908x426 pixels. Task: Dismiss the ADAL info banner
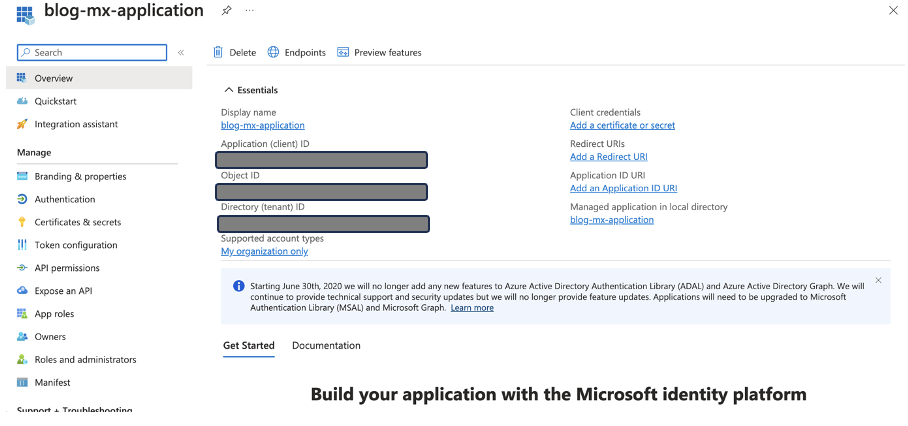pyautogui.click(x=878, y=280)
